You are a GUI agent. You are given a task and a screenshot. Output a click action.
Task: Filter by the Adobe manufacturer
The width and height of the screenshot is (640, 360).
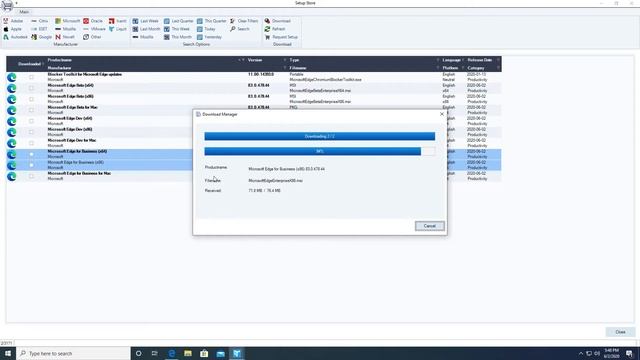tap(13, 21)
